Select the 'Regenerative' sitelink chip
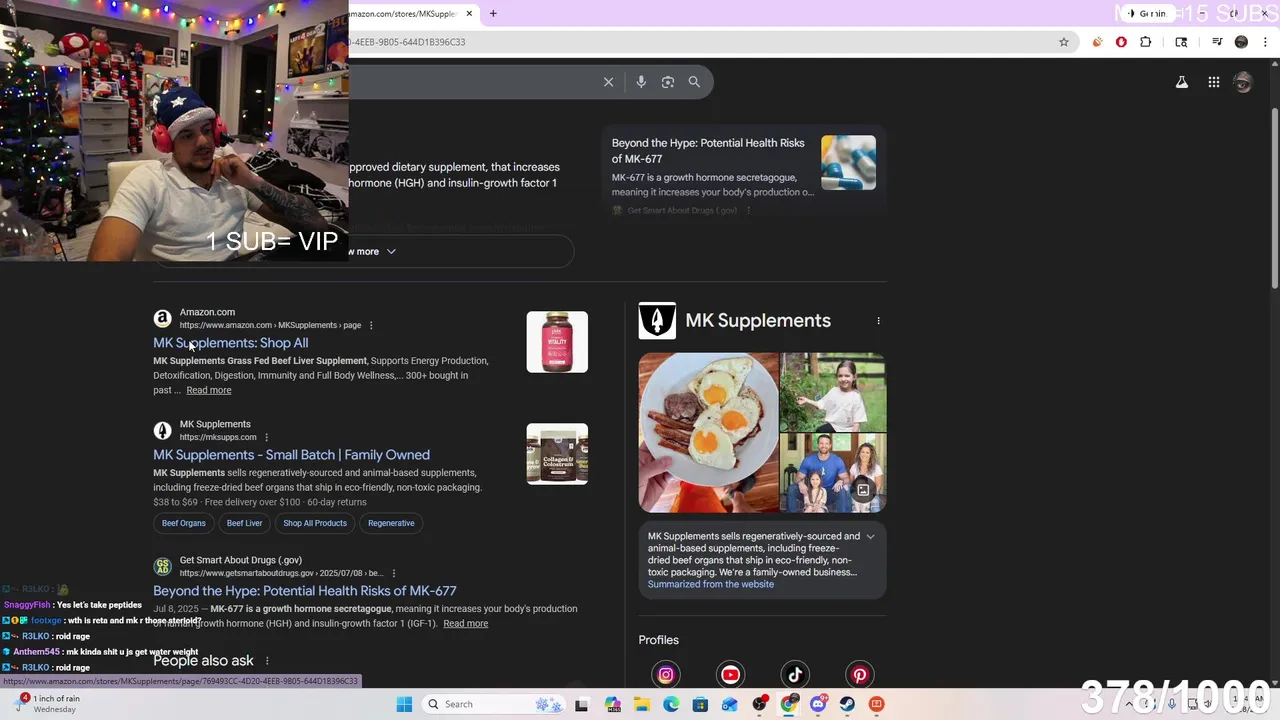The height and width of the screenshot is (720, 1280). click(391, 523)
